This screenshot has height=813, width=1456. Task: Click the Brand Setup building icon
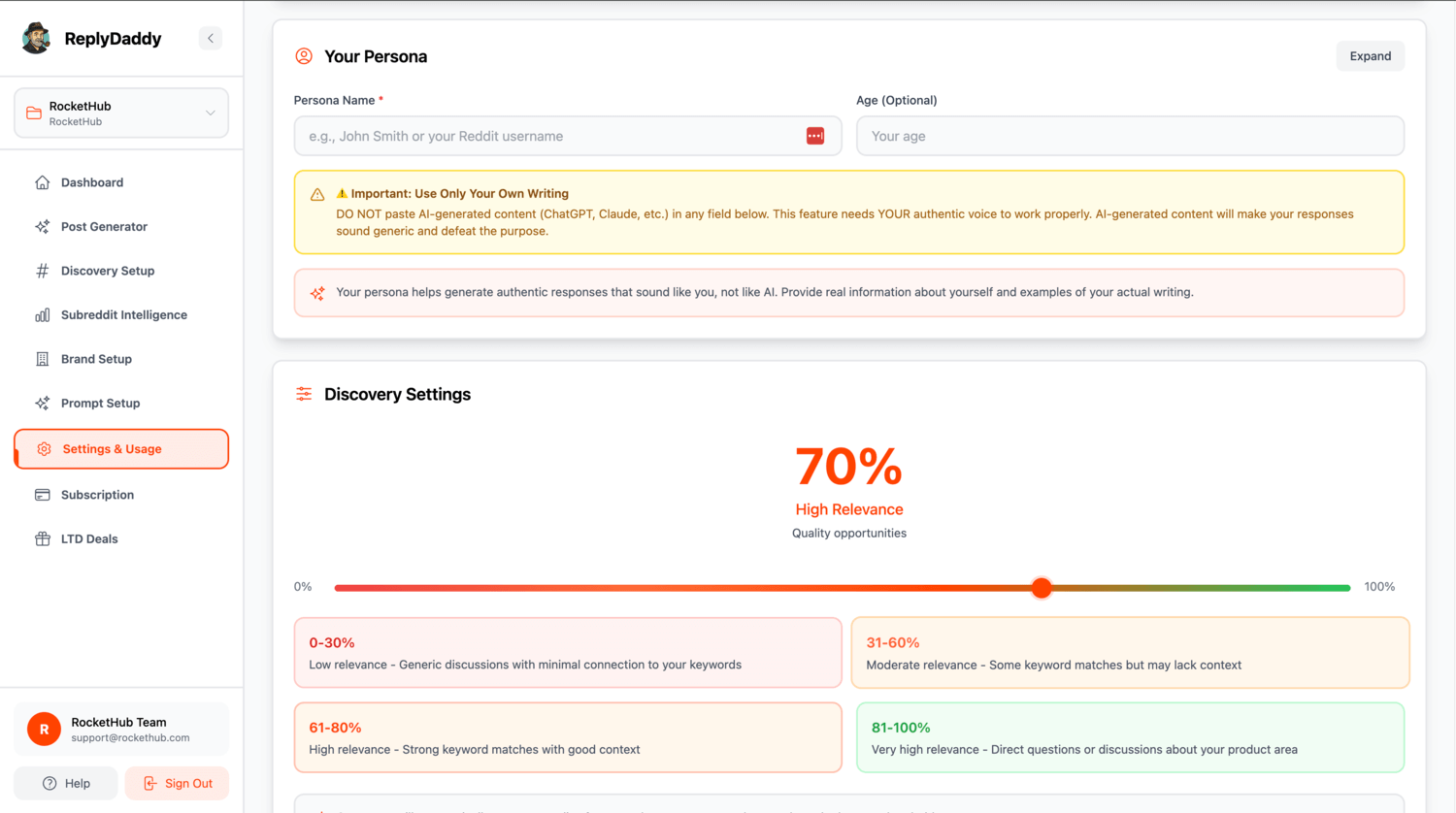click(x=43, y=359)
